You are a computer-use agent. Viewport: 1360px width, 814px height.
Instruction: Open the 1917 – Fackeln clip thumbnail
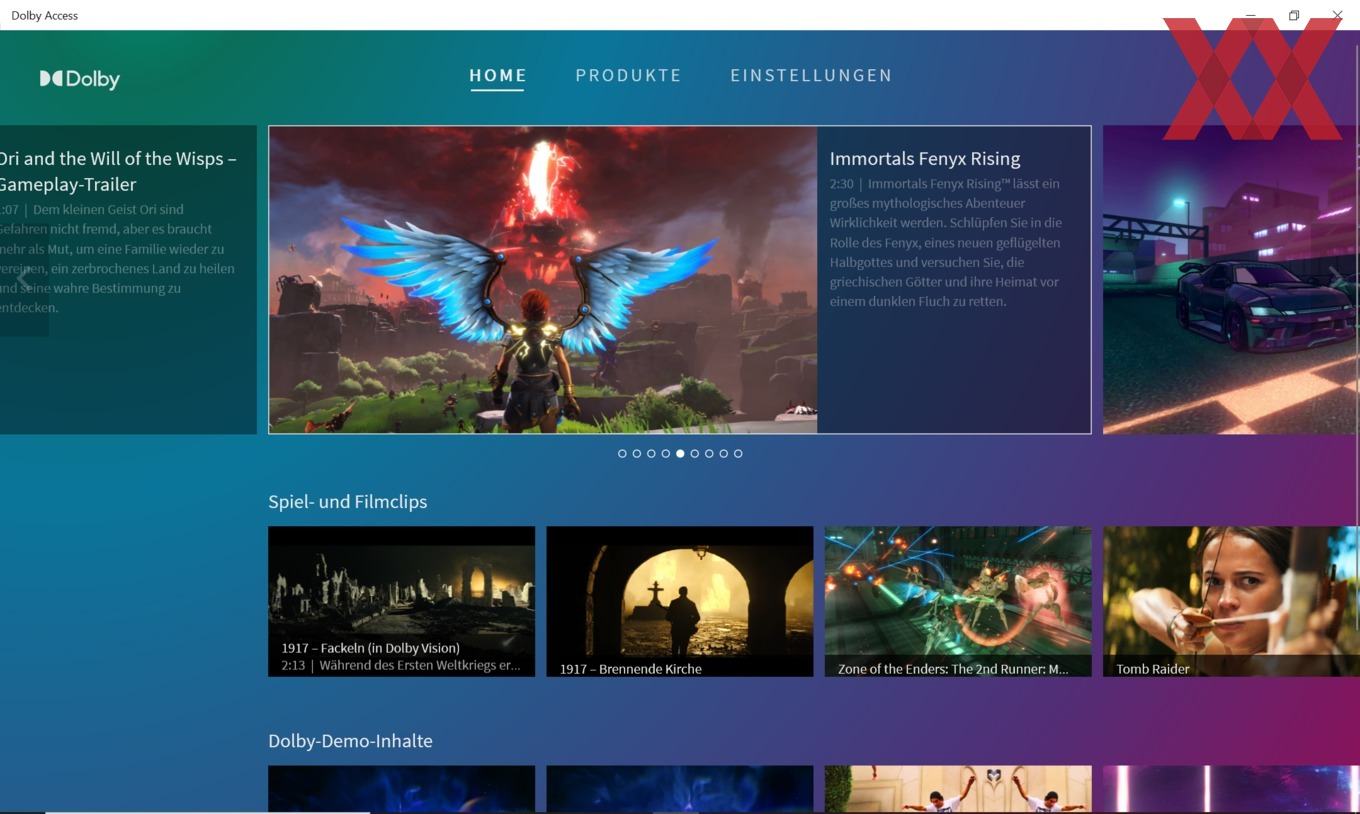click(401, 601)
